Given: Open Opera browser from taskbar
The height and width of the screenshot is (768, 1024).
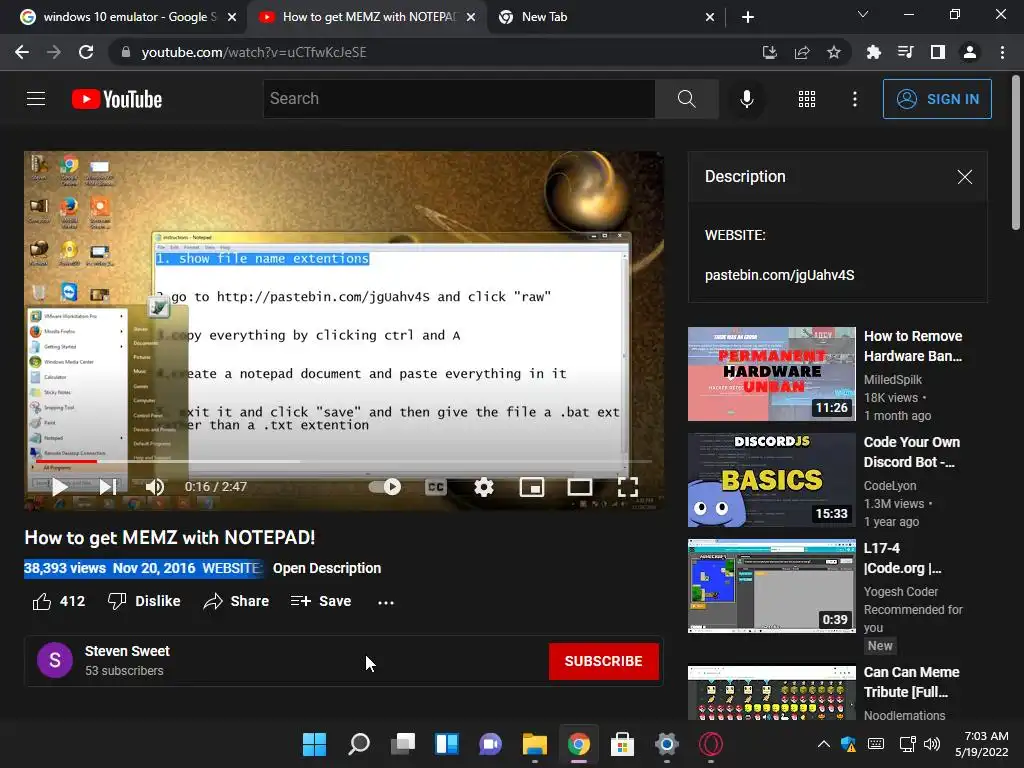Looking at the screenshot, I should [711, 744].
